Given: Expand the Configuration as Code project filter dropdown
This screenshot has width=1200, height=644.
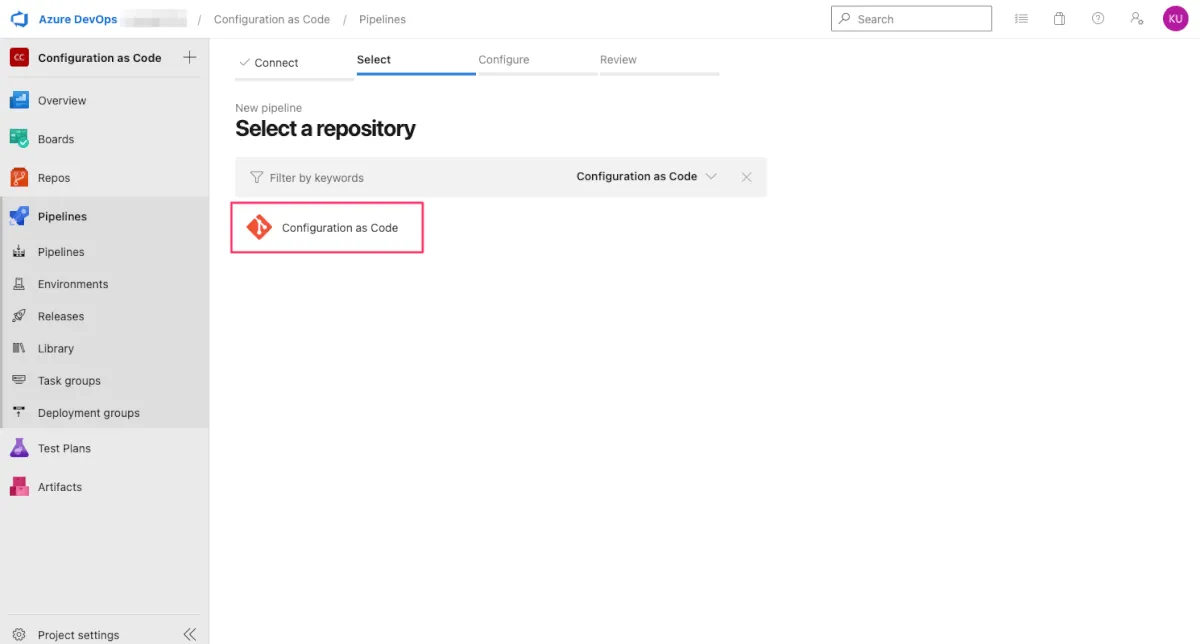Looking at the screenshot, I should (x=647, y=177).
